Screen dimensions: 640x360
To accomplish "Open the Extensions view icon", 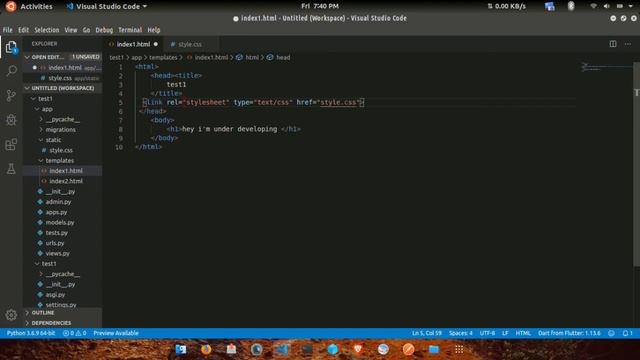I will tap(11, 144).
